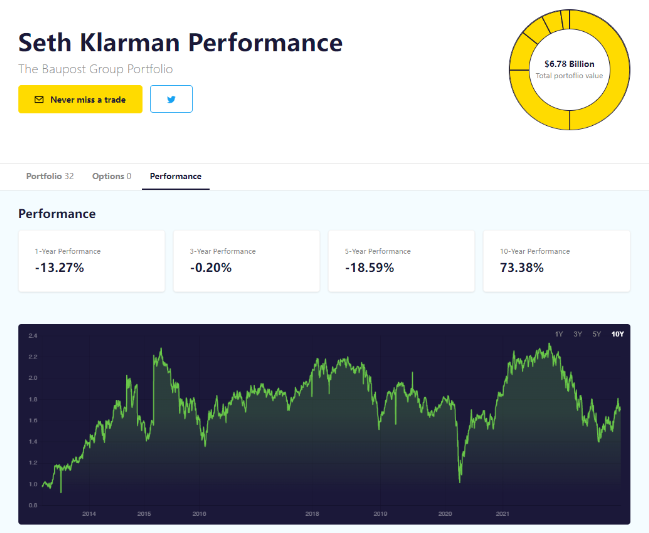This screenshot has height=533, width=649.
Task: Click the Twitter bird icon button
Action: click(x=171, y=99)
